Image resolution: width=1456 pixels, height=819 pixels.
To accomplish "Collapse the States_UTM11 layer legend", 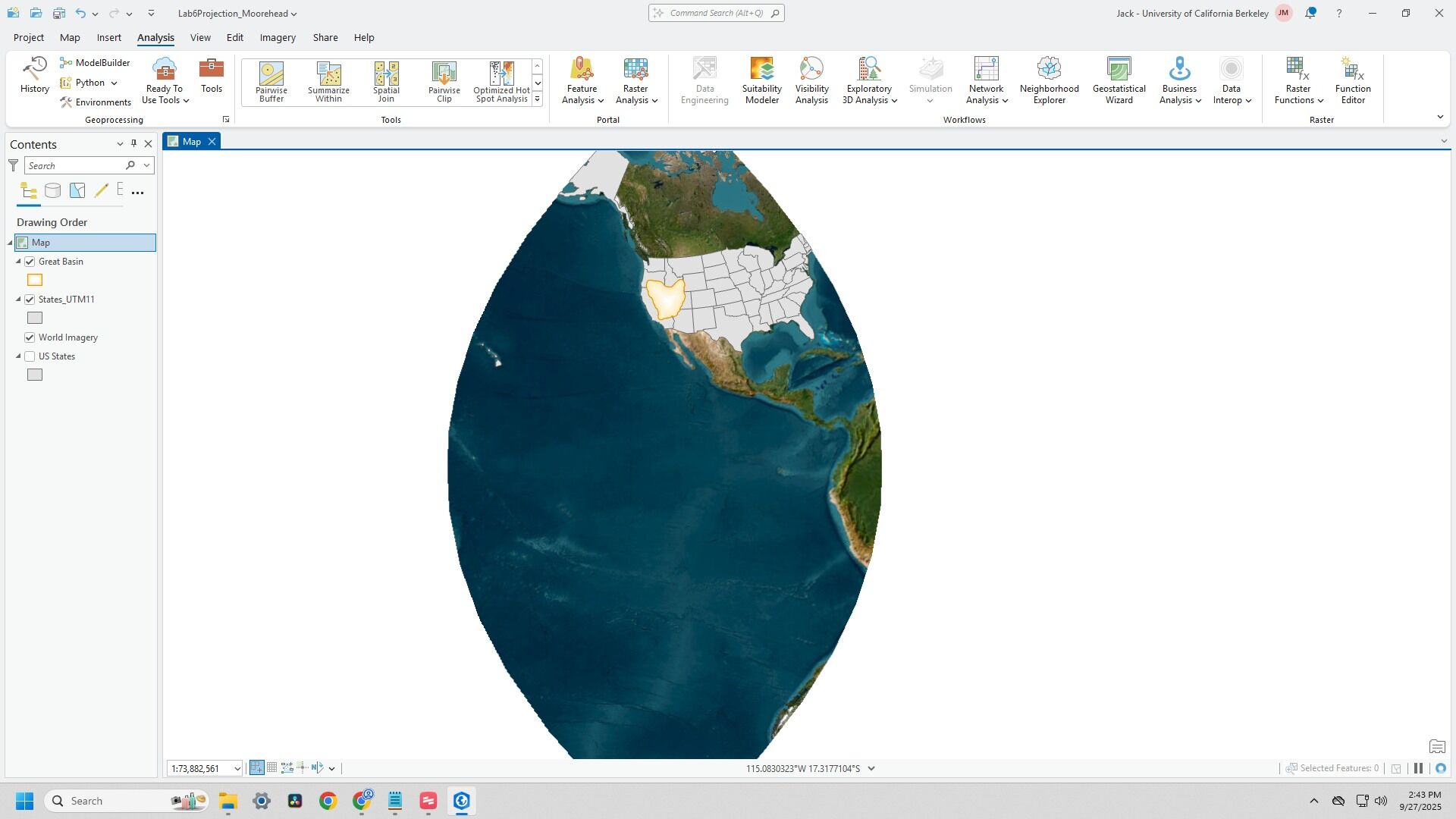I will pos(19,300).
